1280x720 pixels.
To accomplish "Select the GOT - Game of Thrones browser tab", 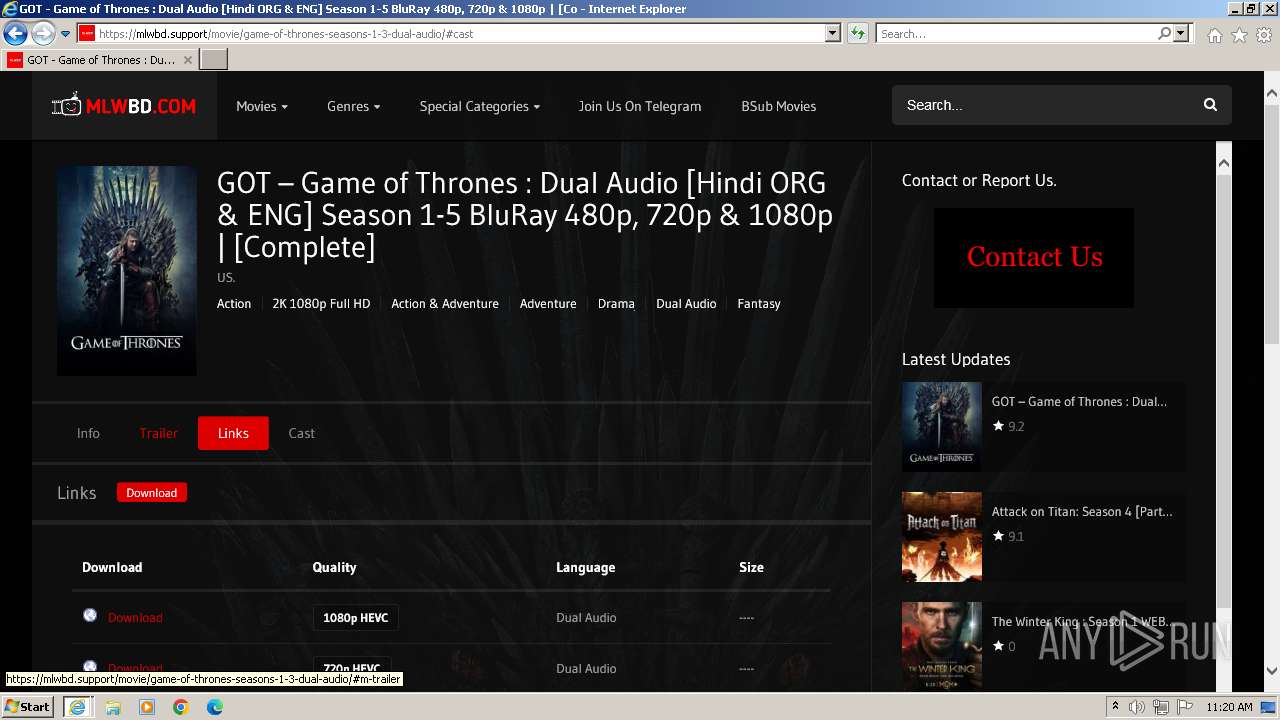I will point(100,60).
